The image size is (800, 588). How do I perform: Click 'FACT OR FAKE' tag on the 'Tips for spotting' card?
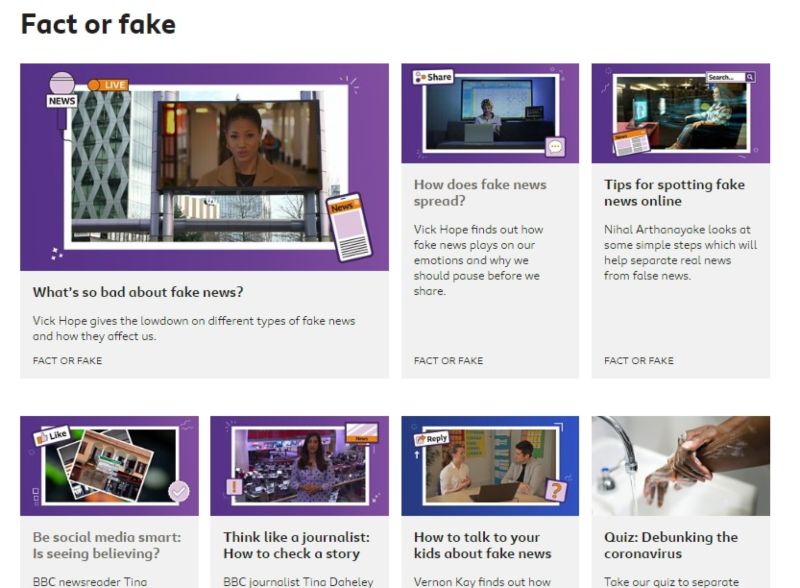(x=639, y=360)
